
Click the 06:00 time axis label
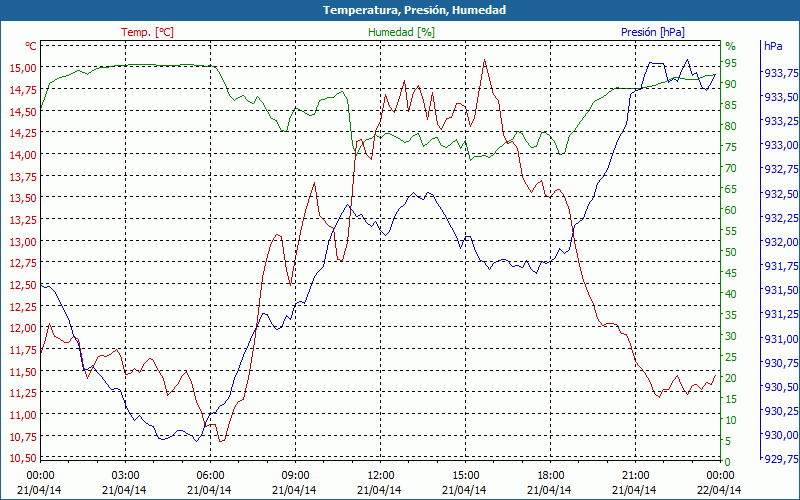[x=210, y=476]
